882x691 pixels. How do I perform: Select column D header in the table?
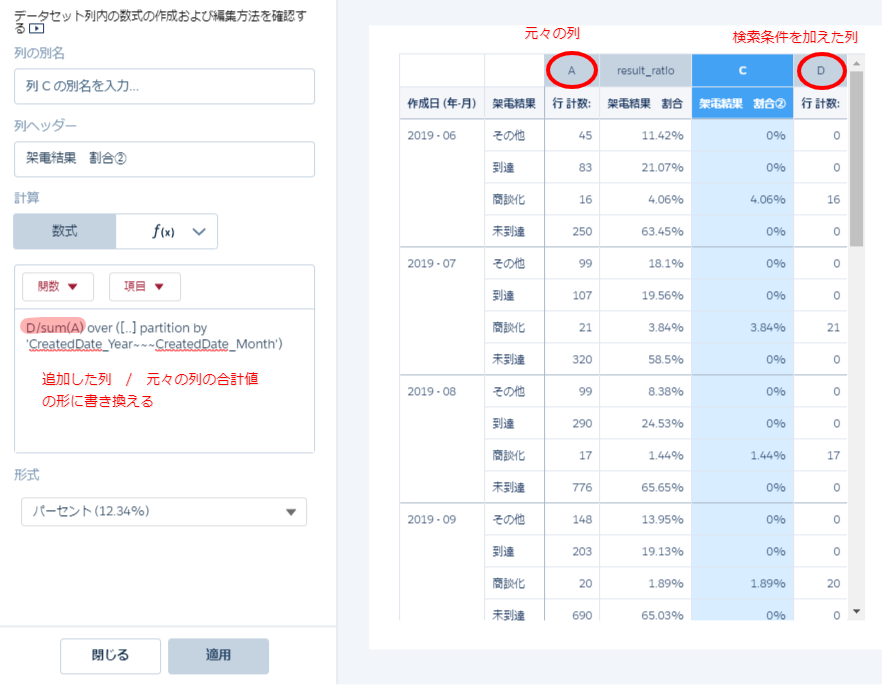tap(821, 70)
